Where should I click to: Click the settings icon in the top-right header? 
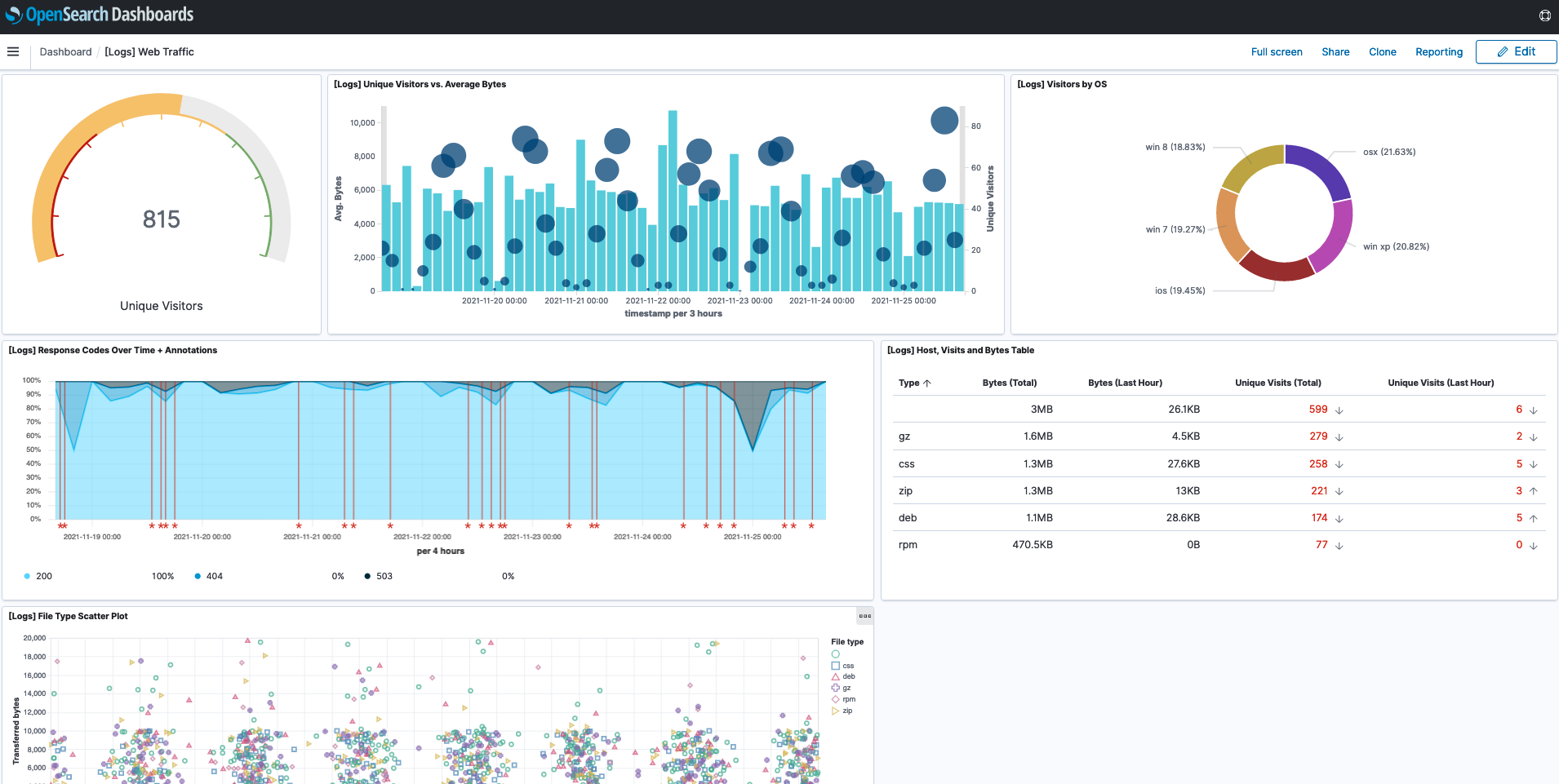(1544, 15)
